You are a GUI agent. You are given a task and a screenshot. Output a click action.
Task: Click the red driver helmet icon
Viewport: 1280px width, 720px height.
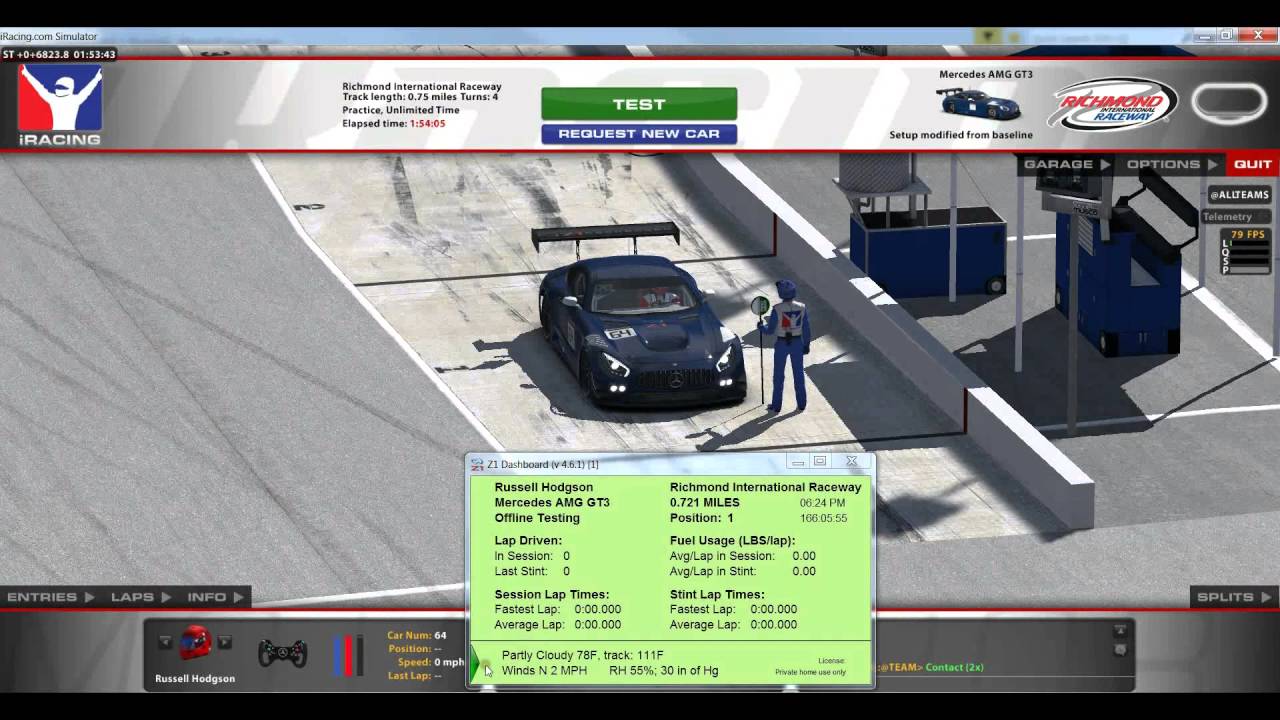(x=195, y=643)
